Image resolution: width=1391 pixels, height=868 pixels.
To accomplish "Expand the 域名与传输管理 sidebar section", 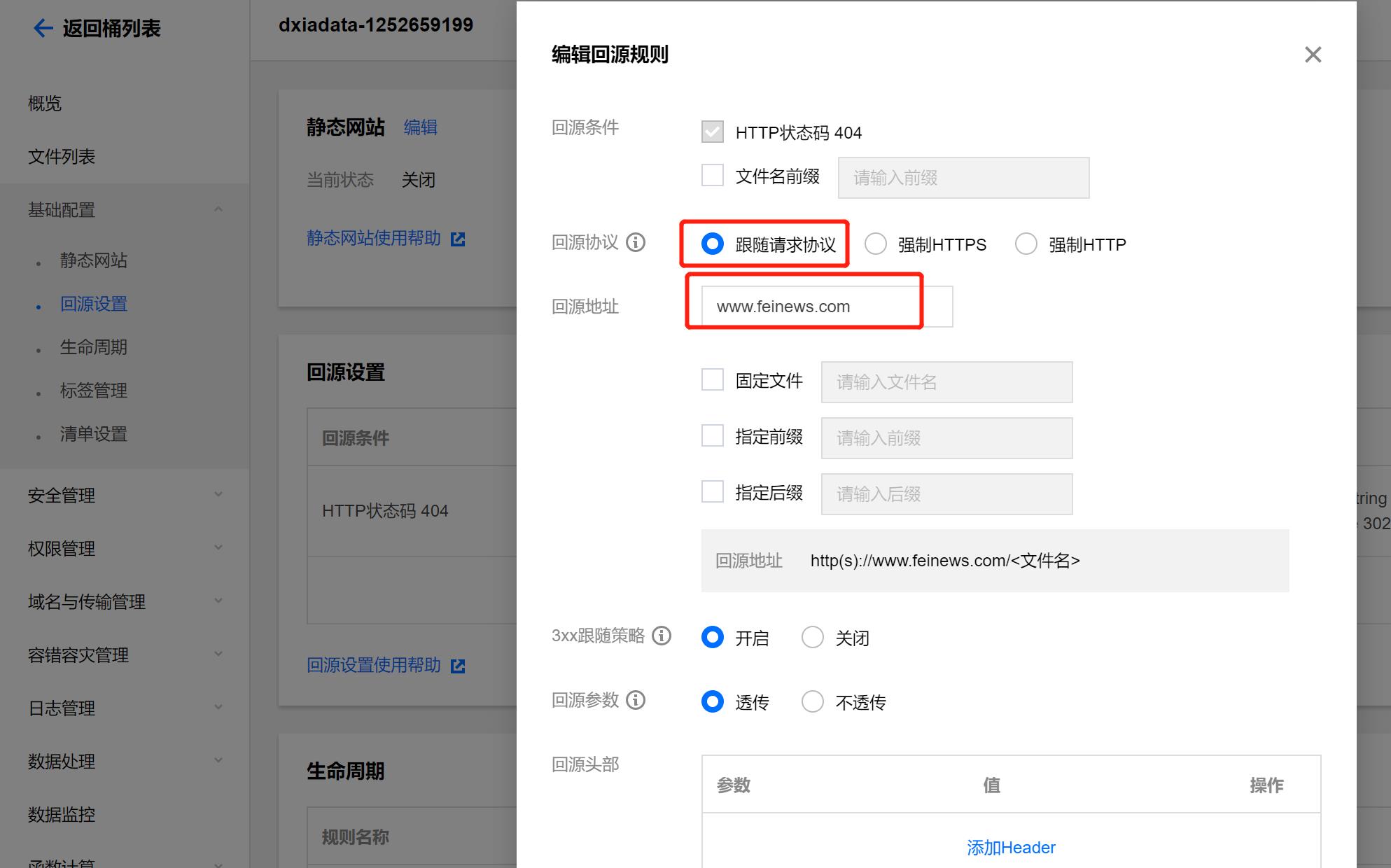I will (x=218, y=601).
